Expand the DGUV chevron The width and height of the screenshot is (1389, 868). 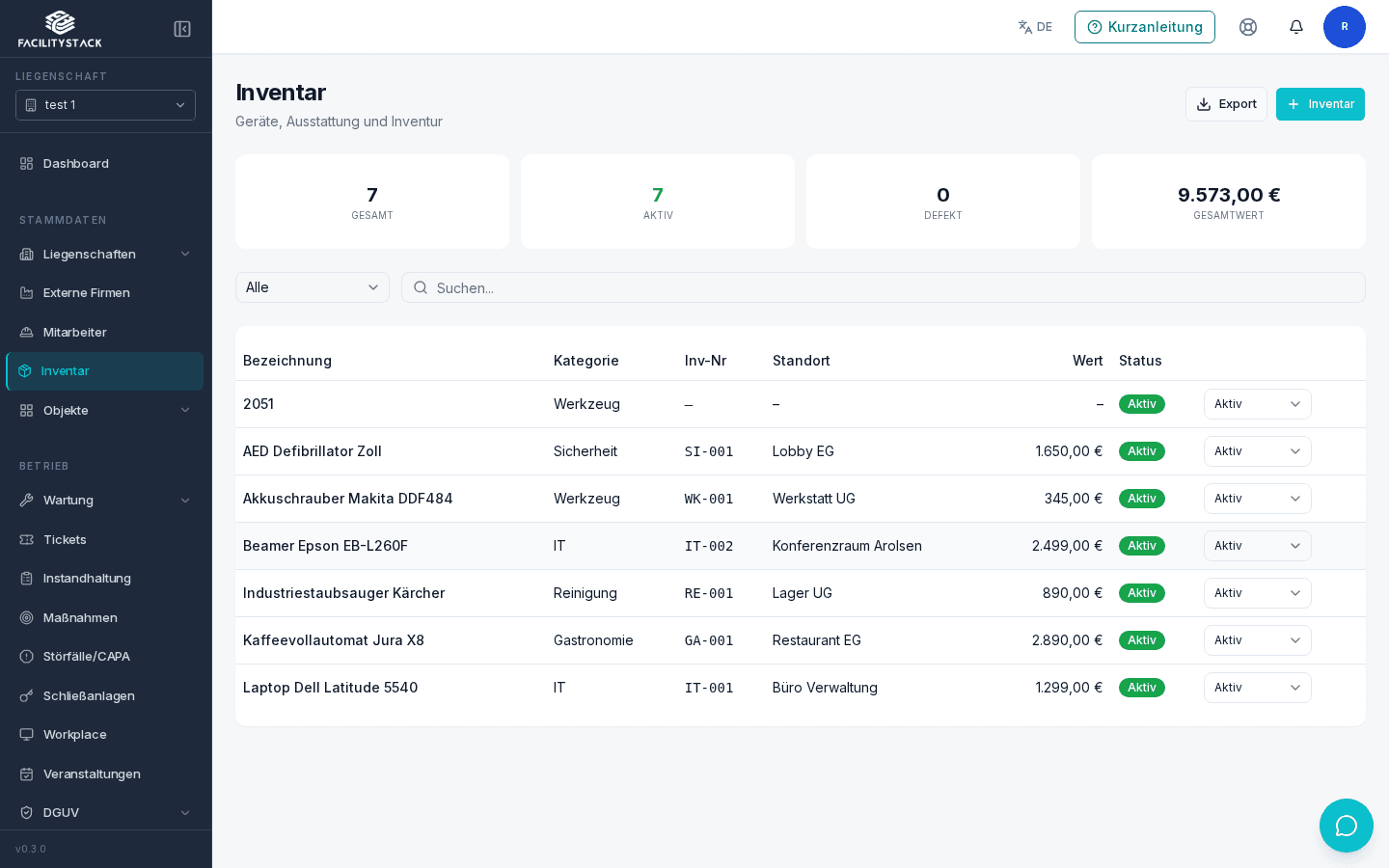pyautogui.click(x=185, y=813)
